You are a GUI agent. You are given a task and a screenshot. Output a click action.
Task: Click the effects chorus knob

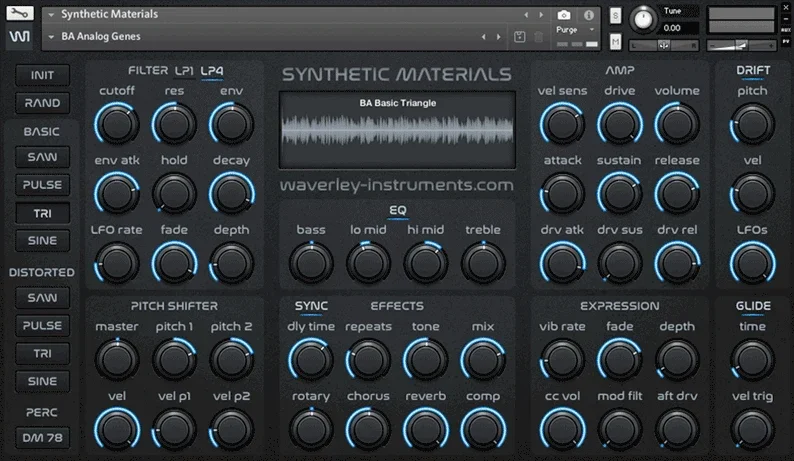[x=368, y=429]
